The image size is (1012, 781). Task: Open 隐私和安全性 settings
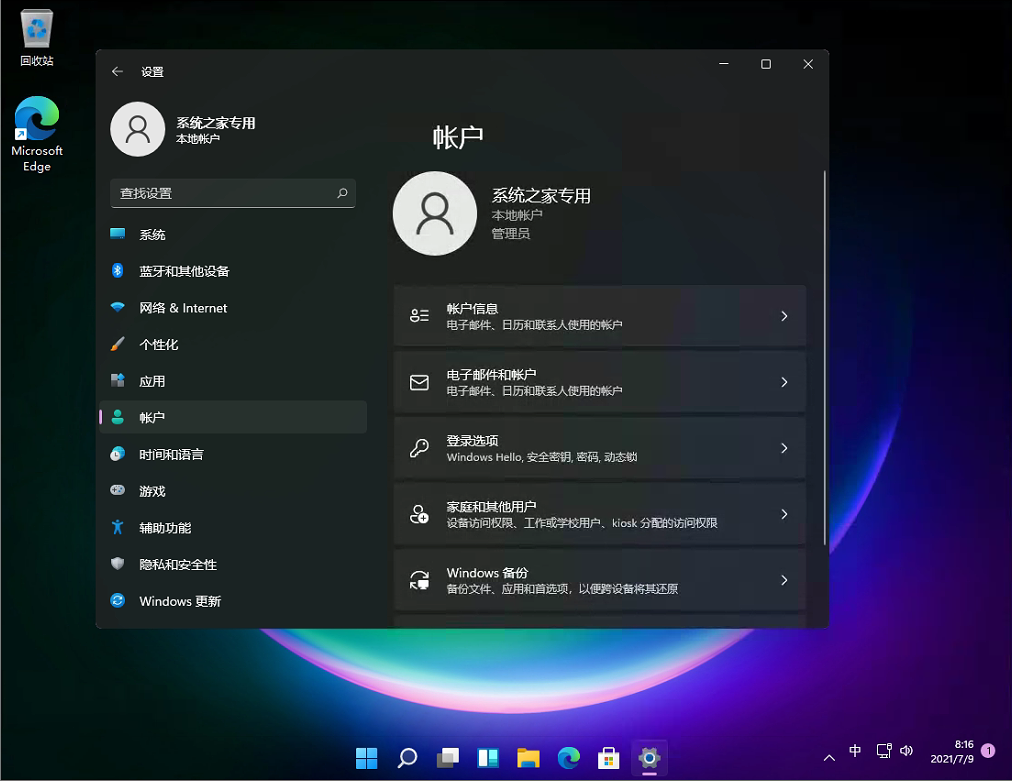[x=180, y=564]
